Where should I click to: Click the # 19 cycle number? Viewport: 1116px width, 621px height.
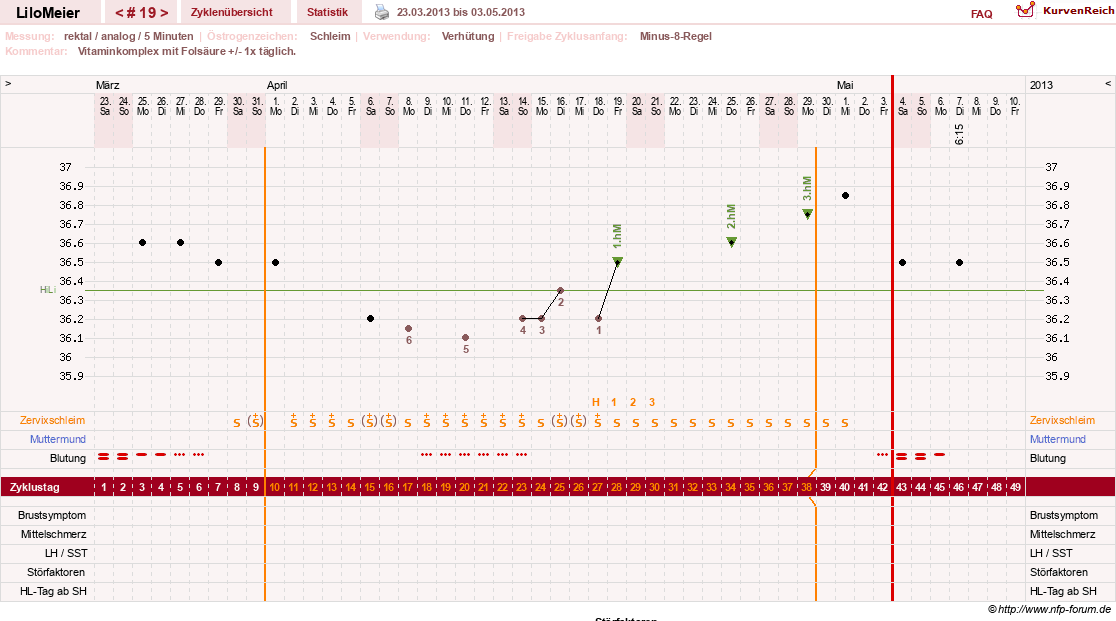coord(142,13)
